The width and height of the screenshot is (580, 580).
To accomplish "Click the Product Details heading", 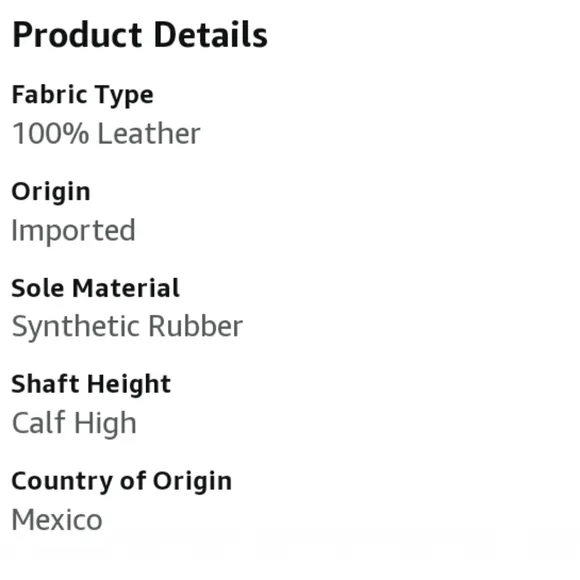I will click(140, 35).
